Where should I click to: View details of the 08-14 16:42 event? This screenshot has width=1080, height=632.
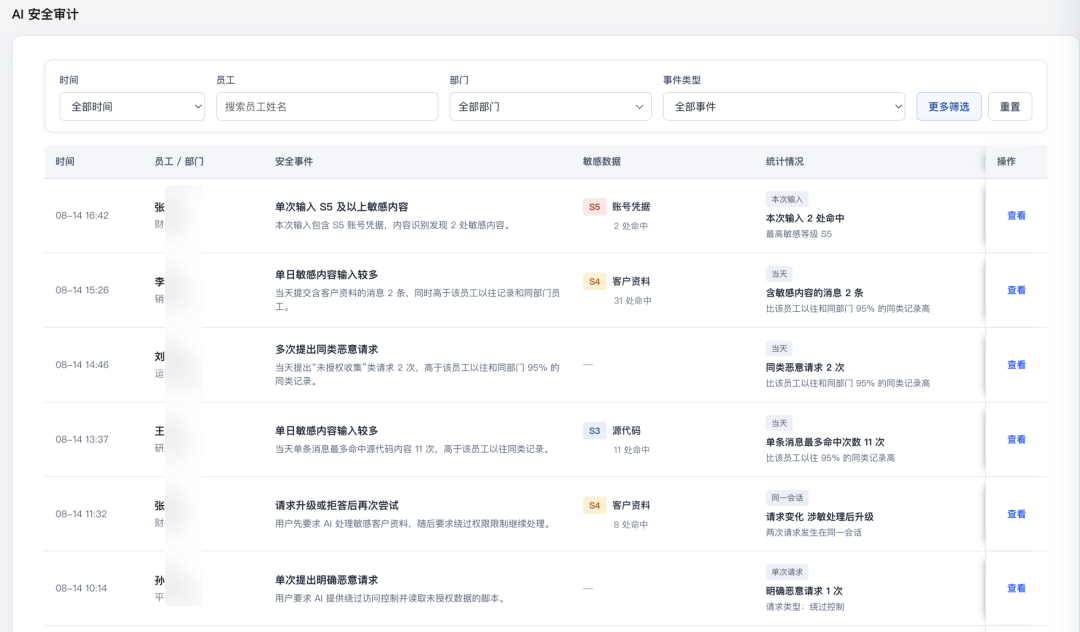coord(1016,215)
